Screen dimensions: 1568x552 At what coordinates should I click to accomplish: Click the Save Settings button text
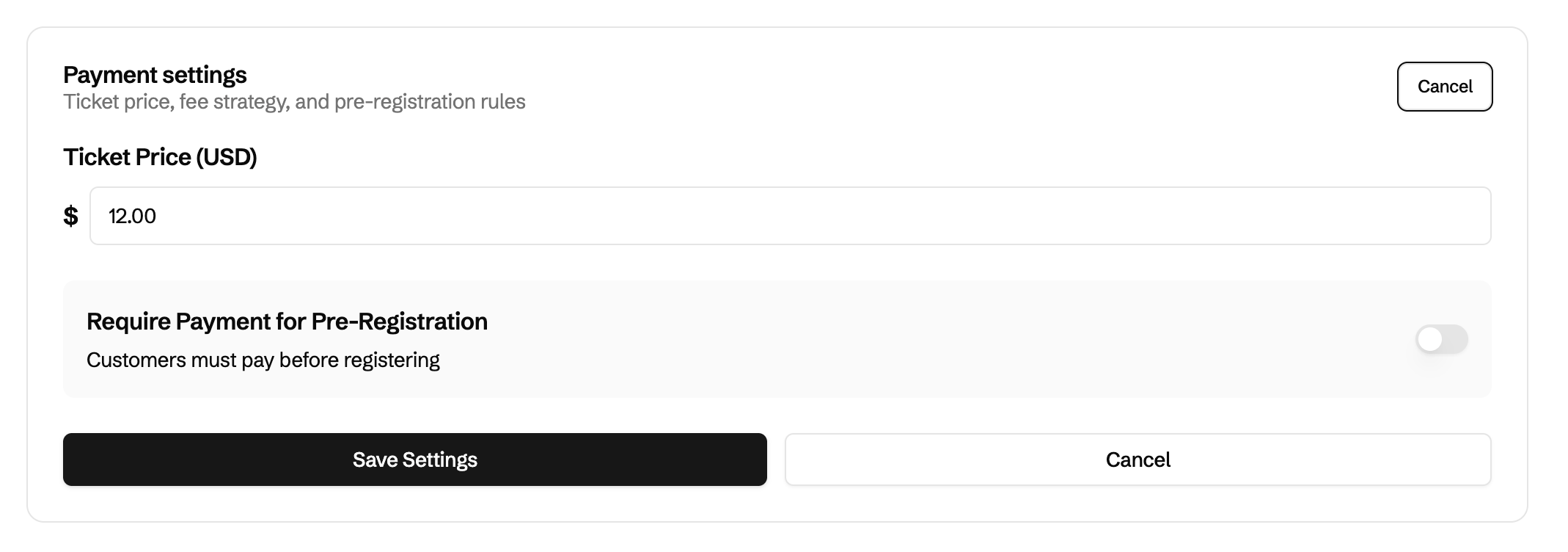pos(414,460)
